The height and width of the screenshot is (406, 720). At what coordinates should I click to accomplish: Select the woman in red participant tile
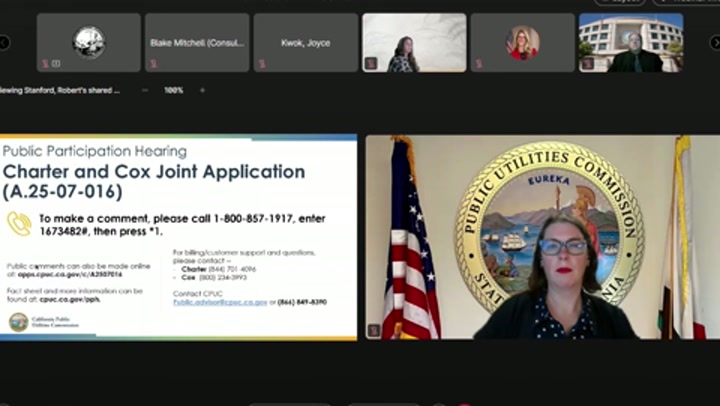522,42
